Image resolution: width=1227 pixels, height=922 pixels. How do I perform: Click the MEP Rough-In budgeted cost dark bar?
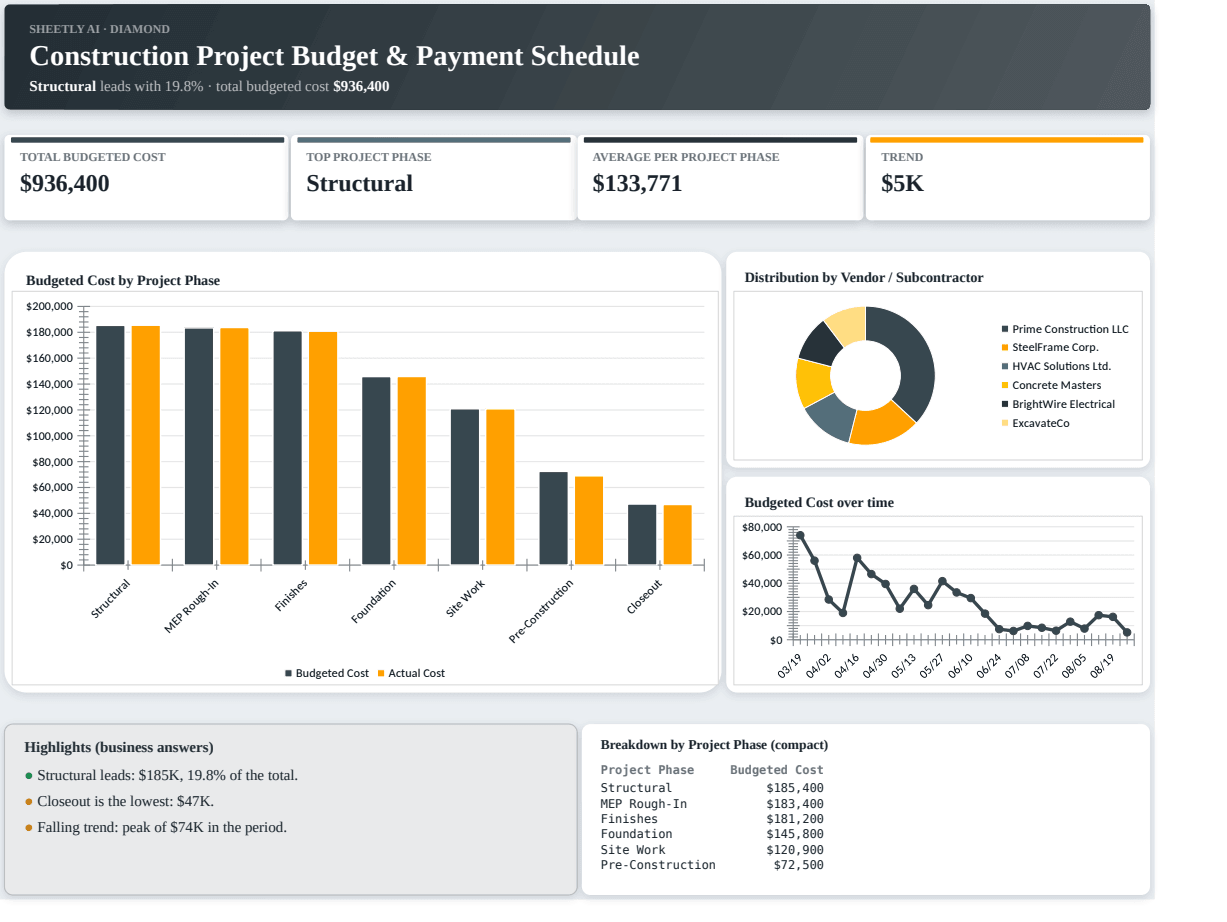[199, 446]
